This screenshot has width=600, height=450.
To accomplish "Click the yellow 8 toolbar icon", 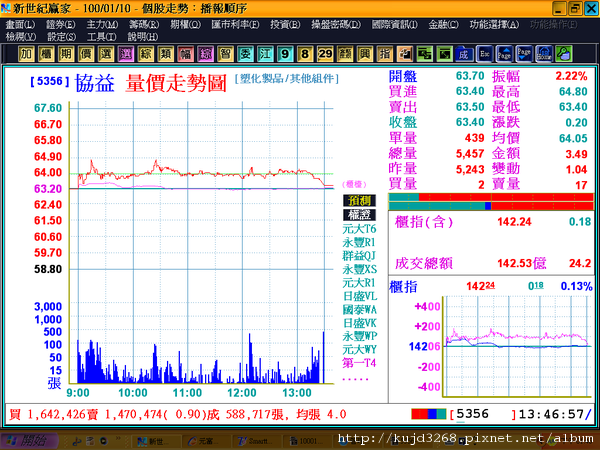I will (x=305, y=54).
